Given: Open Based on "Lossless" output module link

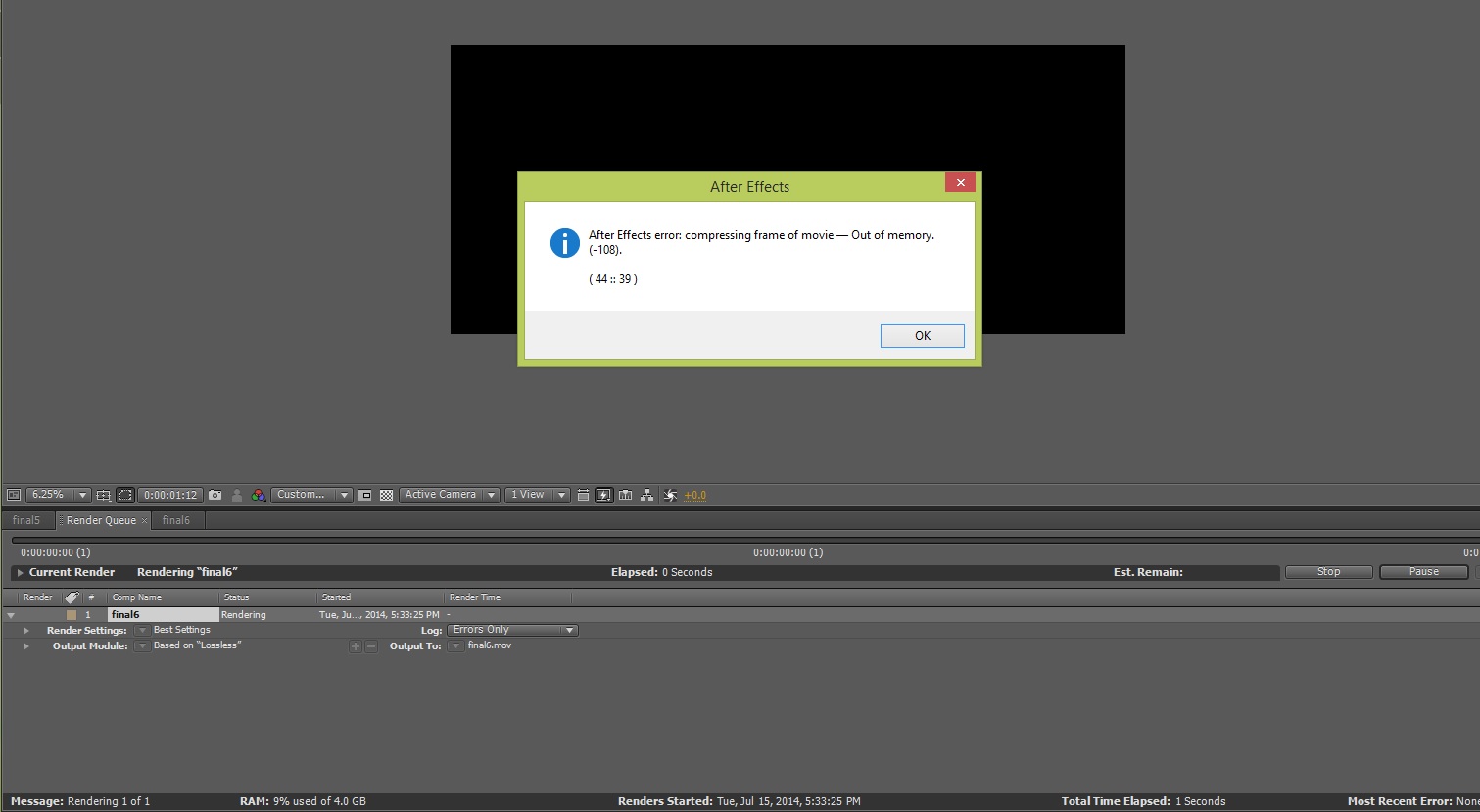Looking at the screenshot, I should (x=197, y=645).
